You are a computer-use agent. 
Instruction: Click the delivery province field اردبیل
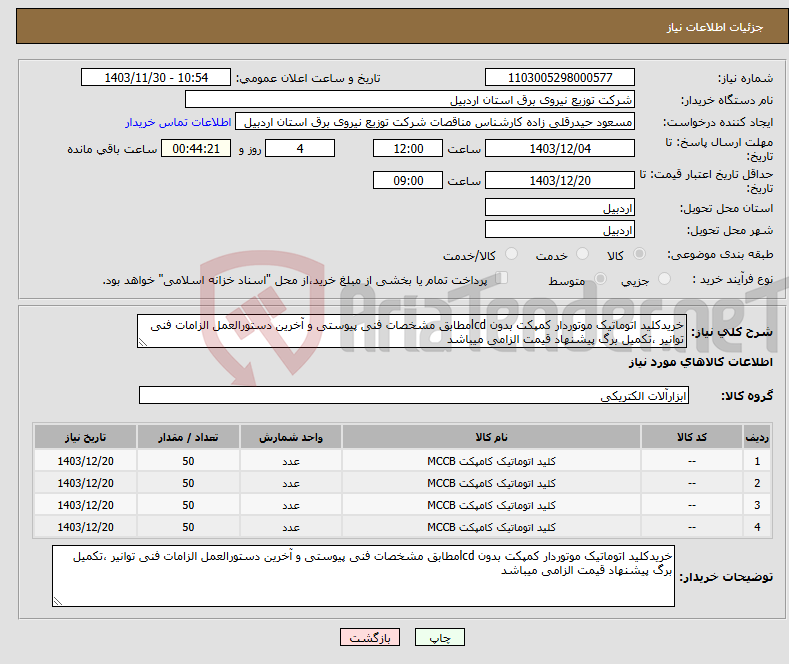(x=560, y=207)
